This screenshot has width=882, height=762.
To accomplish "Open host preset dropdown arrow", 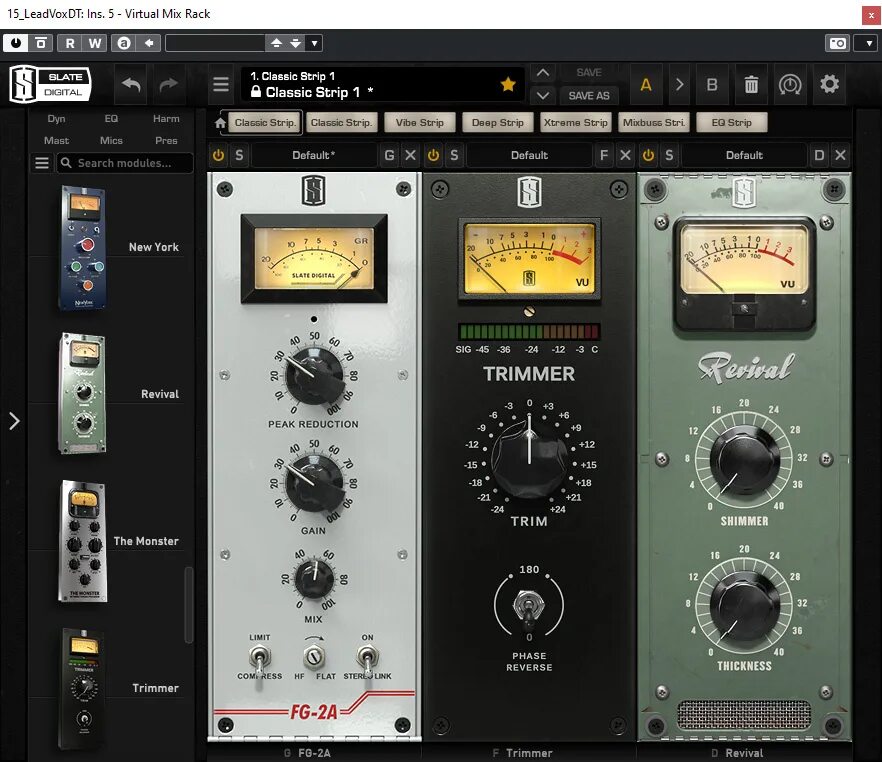I will pyautogui.click(x=314, y=43).
